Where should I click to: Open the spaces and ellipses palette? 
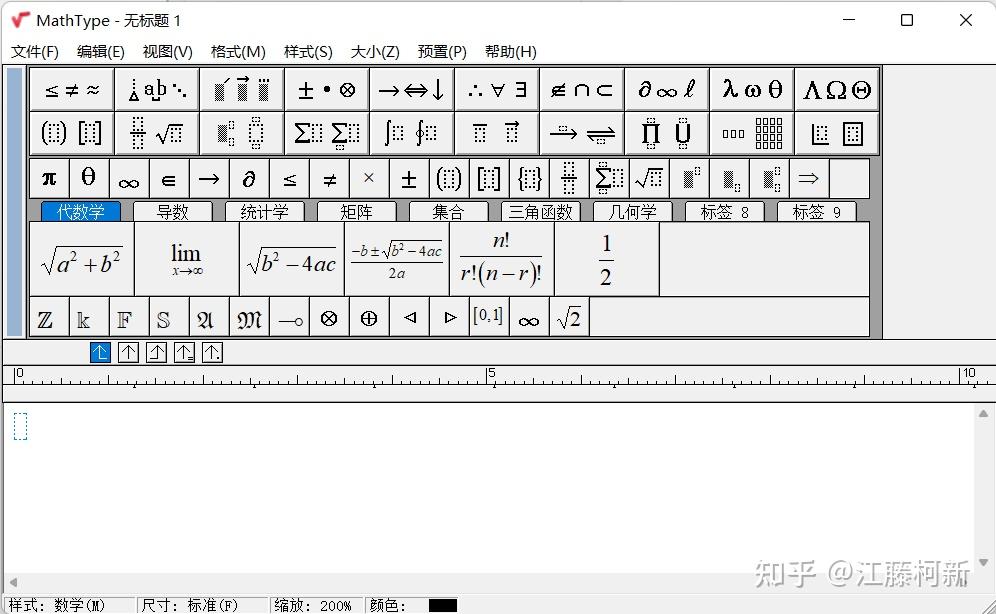click(157, 90)
